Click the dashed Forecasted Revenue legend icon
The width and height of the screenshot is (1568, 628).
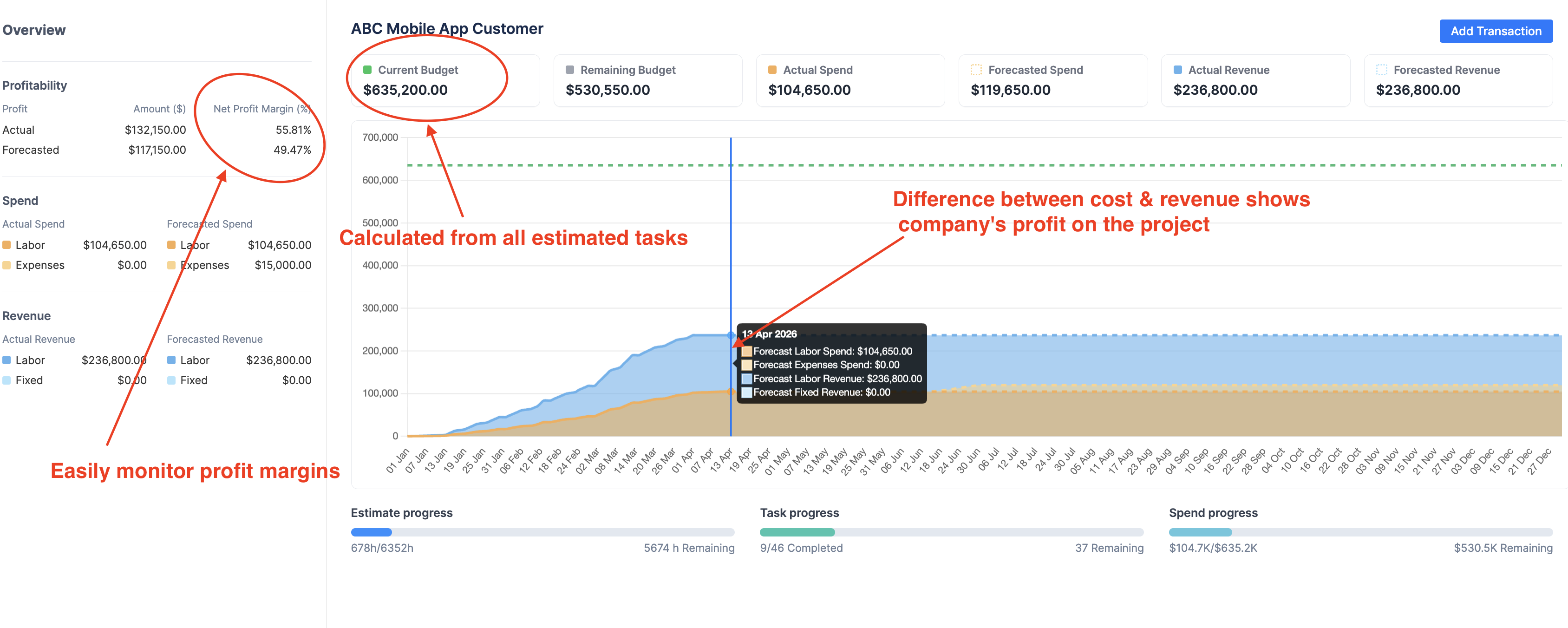1381,70
